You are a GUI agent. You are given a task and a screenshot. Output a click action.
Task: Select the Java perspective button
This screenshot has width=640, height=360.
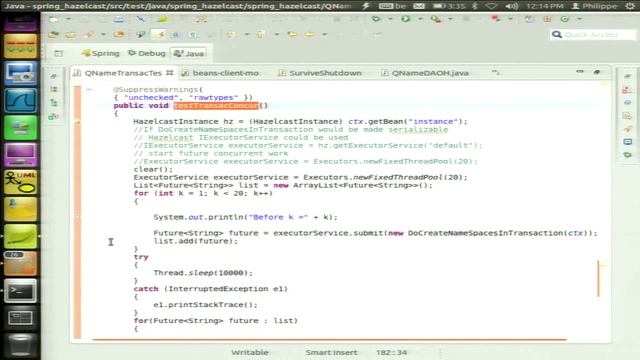click(x=189, y=53)
